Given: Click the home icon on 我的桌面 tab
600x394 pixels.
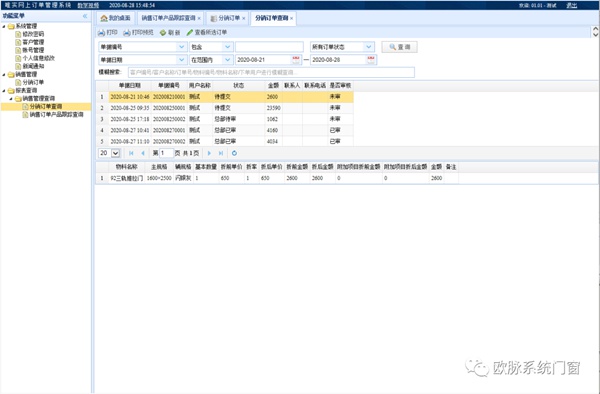Looking at the screenshot, I should pyautogui.click(x=104, y=18).
